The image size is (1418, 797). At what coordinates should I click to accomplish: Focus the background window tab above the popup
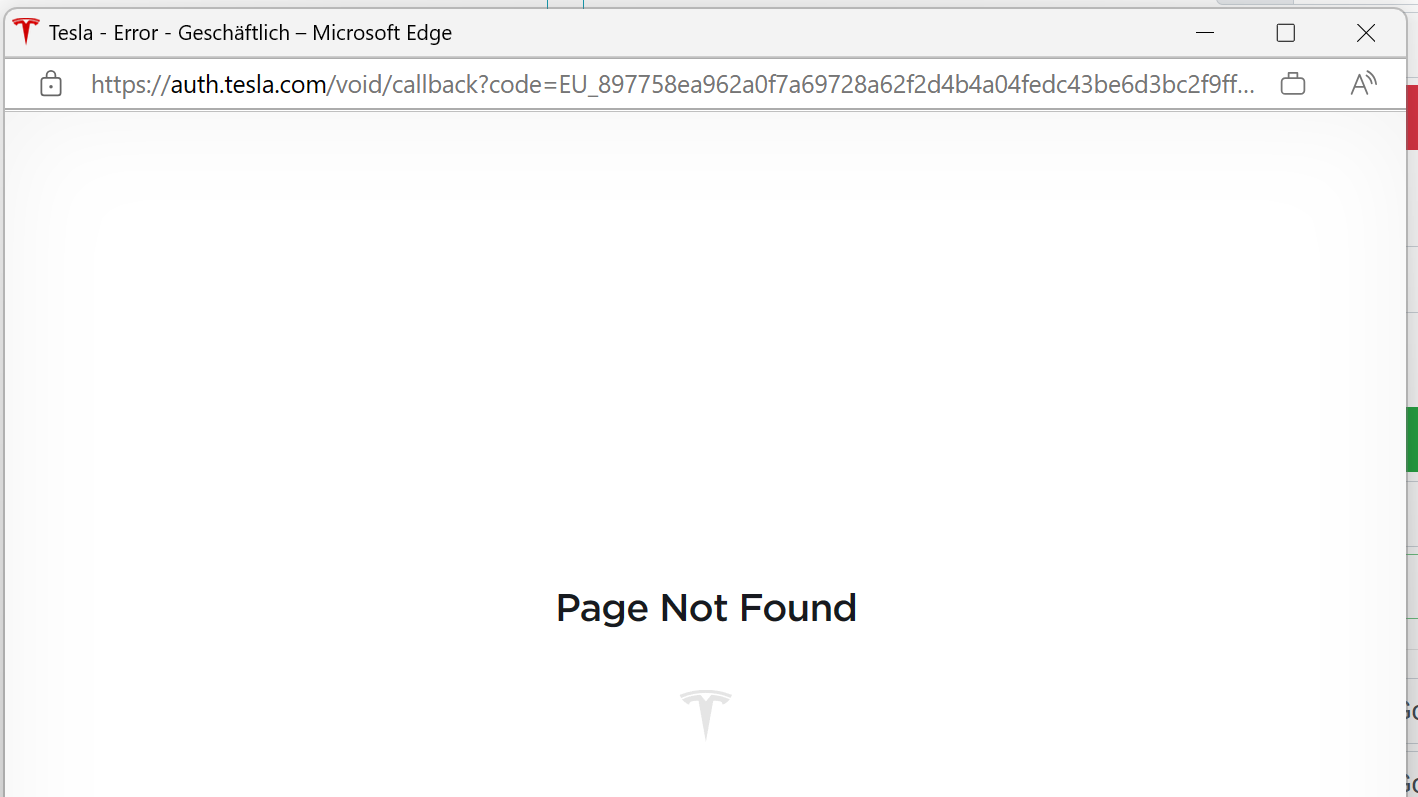(1254, 2)
